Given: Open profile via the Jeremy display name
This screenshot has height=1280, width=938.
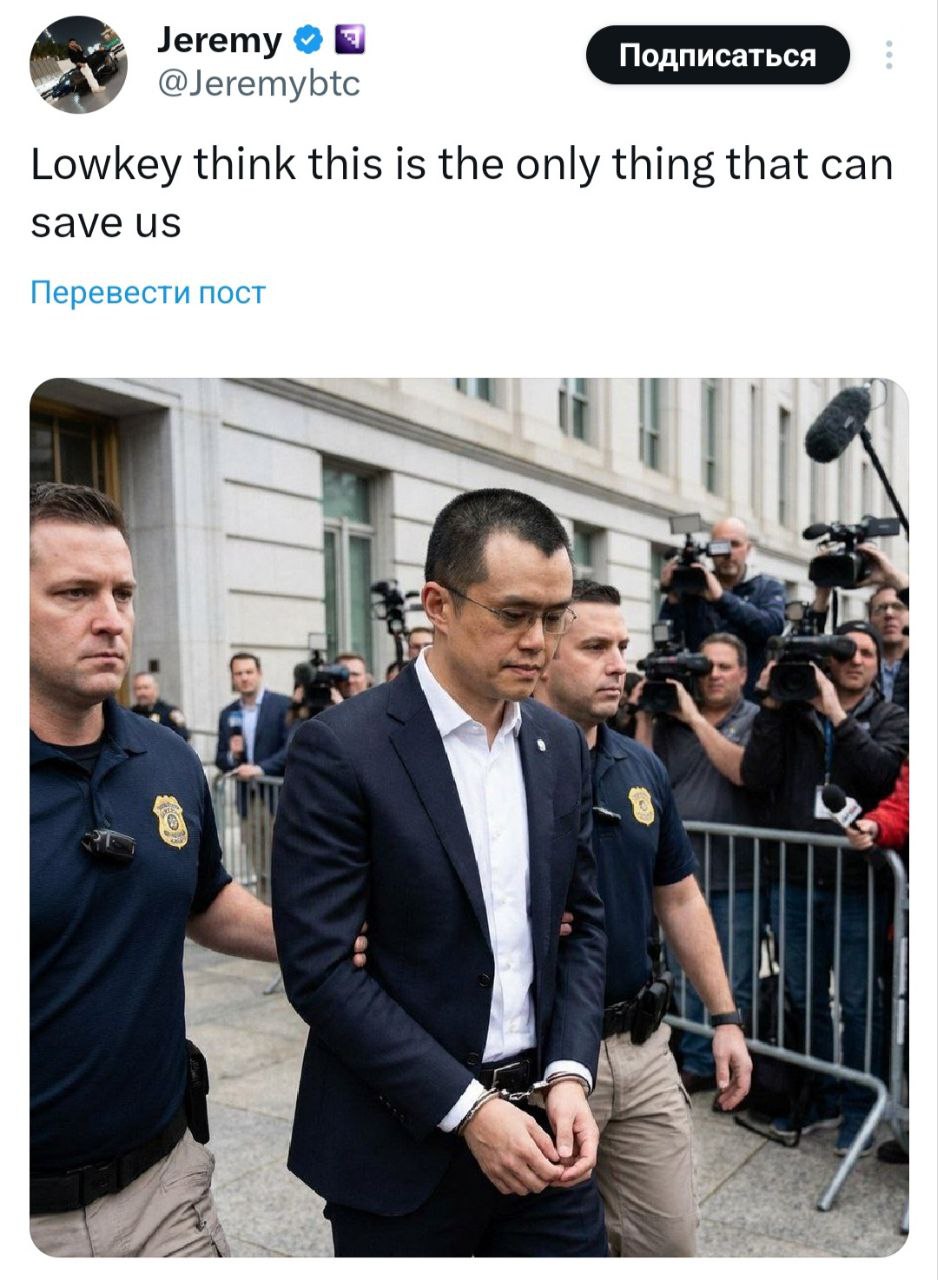Looking at the screenshot, I should (220, 41).
